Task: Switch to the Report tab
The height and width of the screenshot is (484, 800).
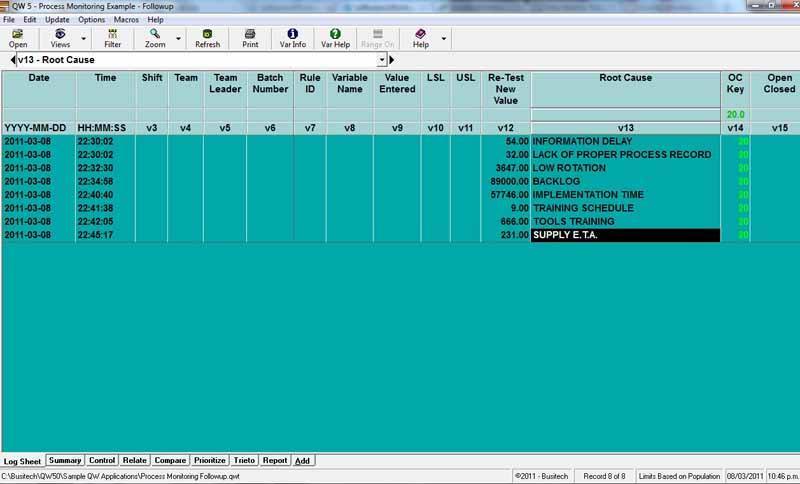Action: click(274, 460)
